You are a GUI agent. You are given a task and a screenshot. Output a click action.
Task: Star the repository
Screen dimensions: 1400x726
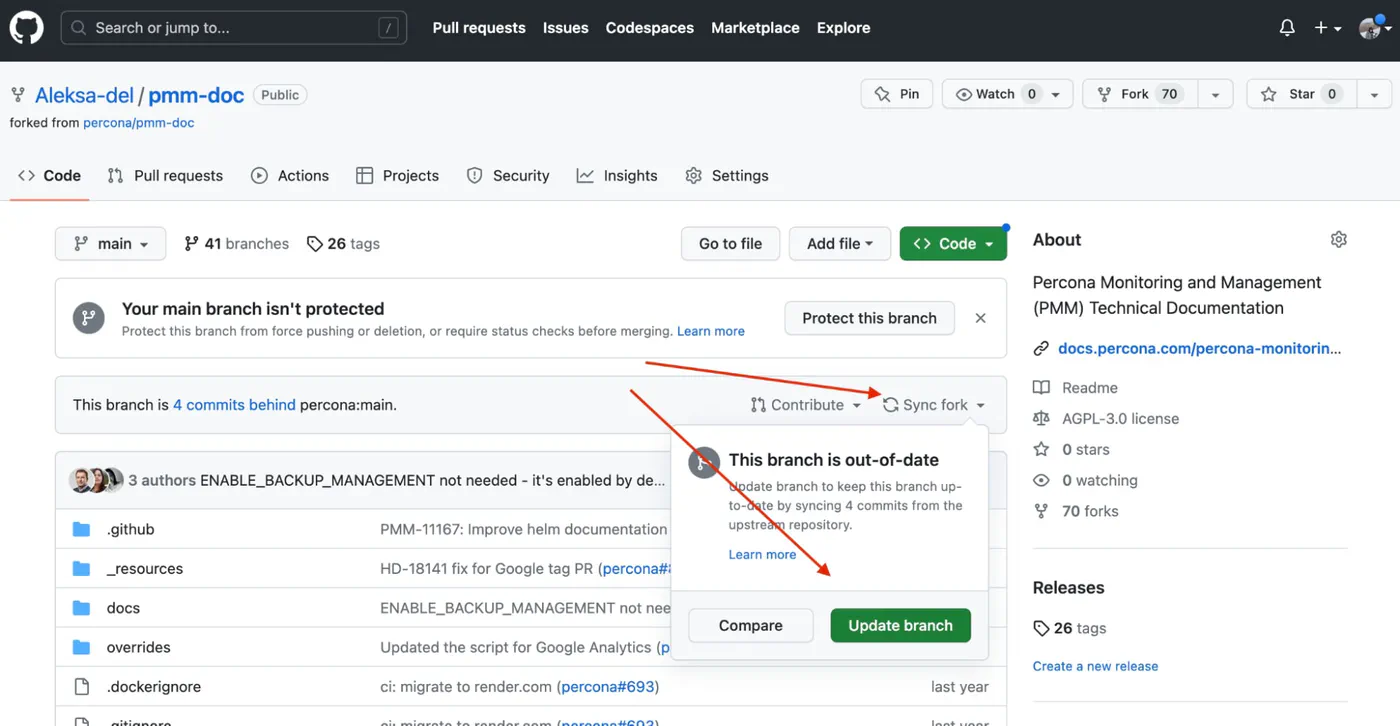coord(1301,94)
